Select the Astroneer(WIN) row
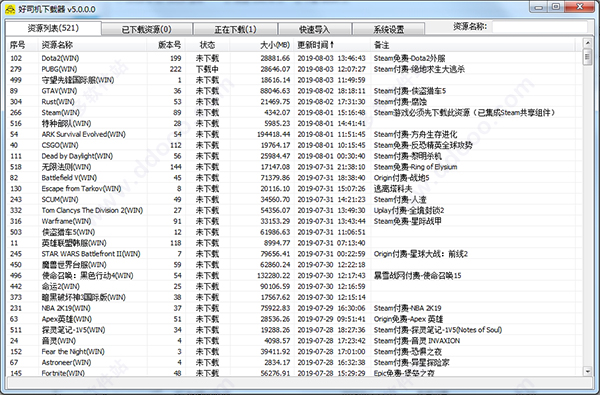 [295, 362]
